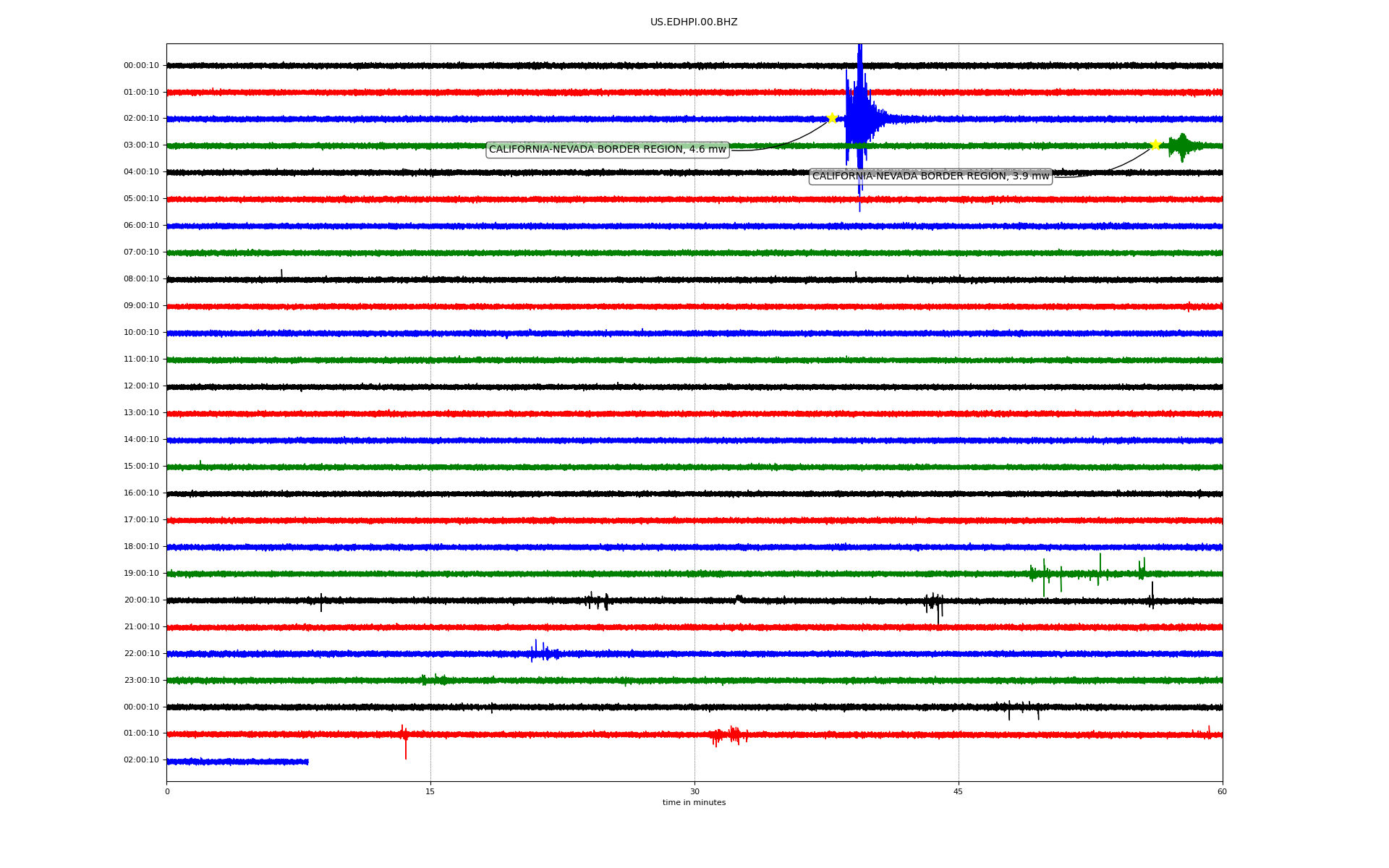Click the 16:00:10 row label

[141, 493]
